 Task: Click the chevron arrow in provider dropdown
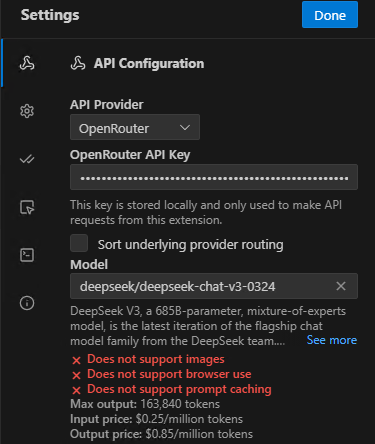click(x=185, y=128)
